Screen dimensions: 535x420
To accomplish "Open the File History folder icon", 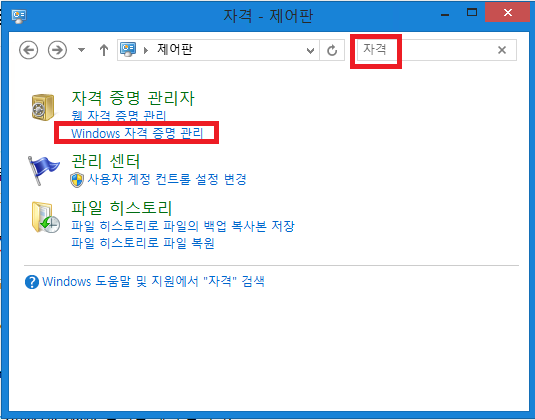I will tap(45, 217).
